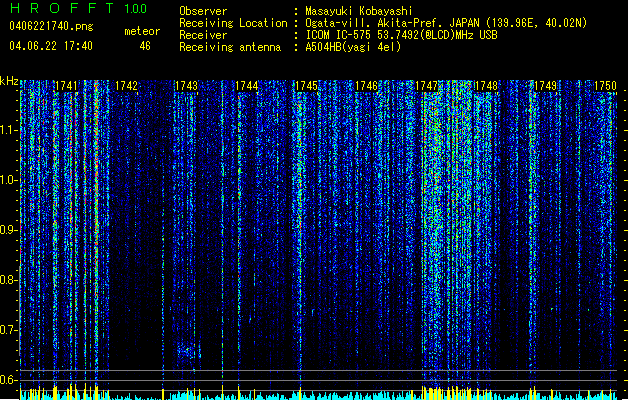
Task: Select observer name Masayuki Kobayashi
Action: [x=359, y=11]
